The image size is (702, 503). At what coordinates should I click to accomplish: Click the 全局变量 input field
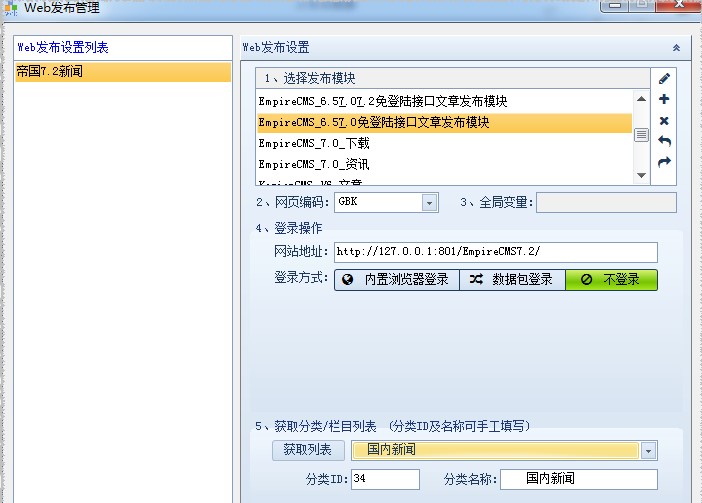[x=606, y=203]
